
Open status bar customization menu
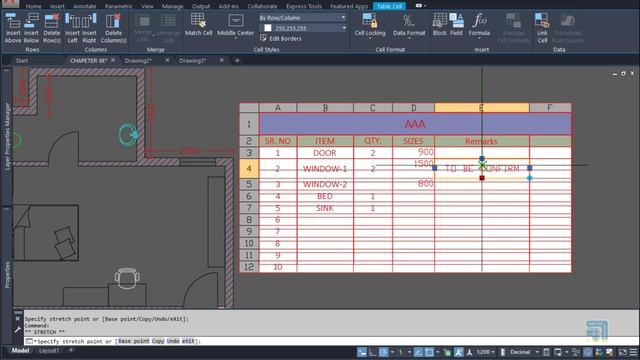click(633, 352)
